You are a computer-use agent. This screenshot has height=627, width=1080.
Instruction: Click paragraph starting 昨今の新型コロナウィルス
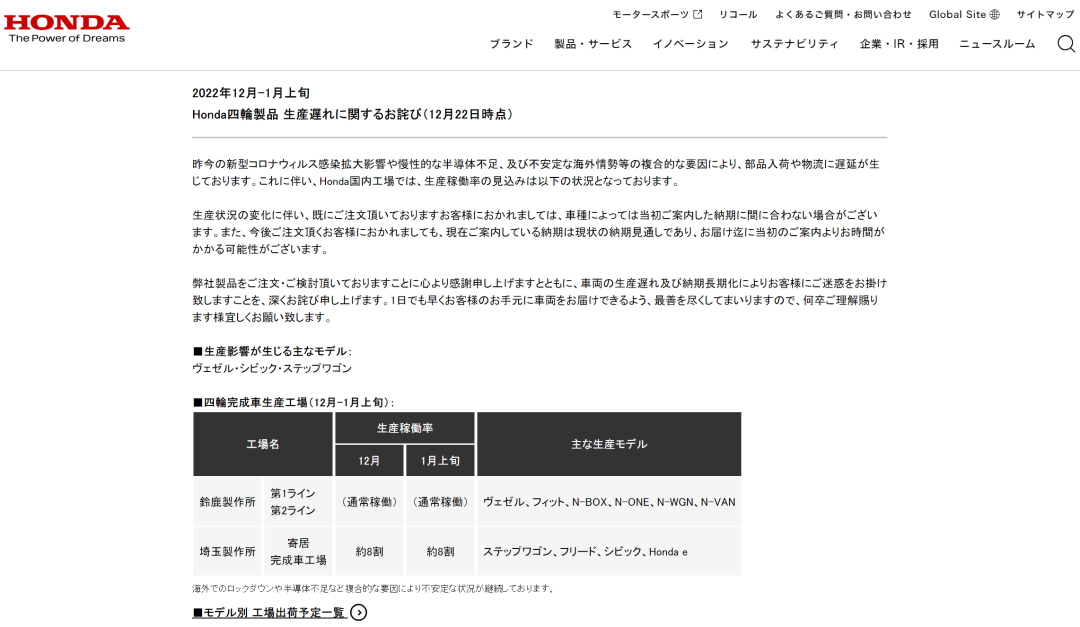[x=536, y=173]
